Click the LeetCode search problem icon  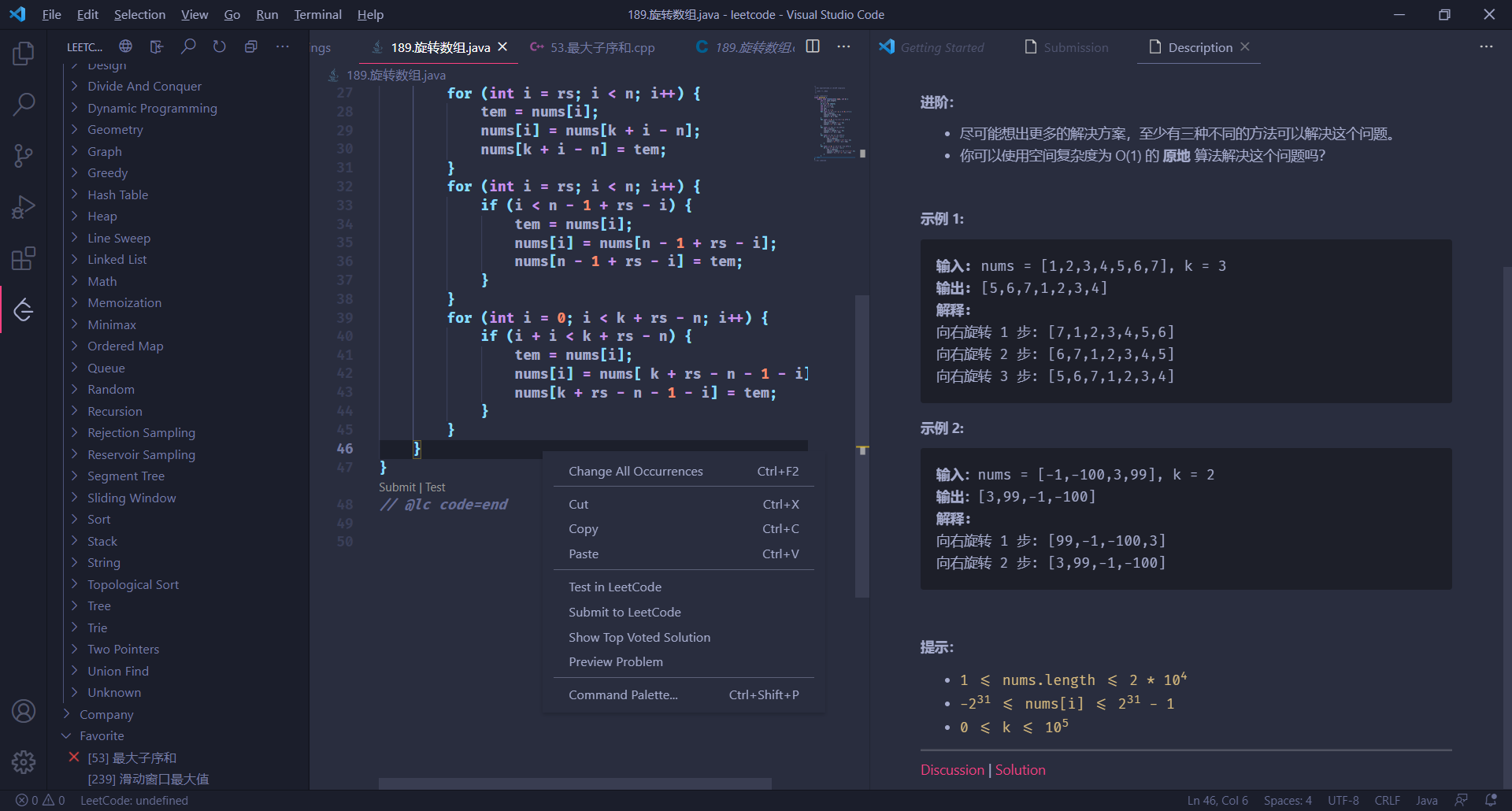coord(188,46)
